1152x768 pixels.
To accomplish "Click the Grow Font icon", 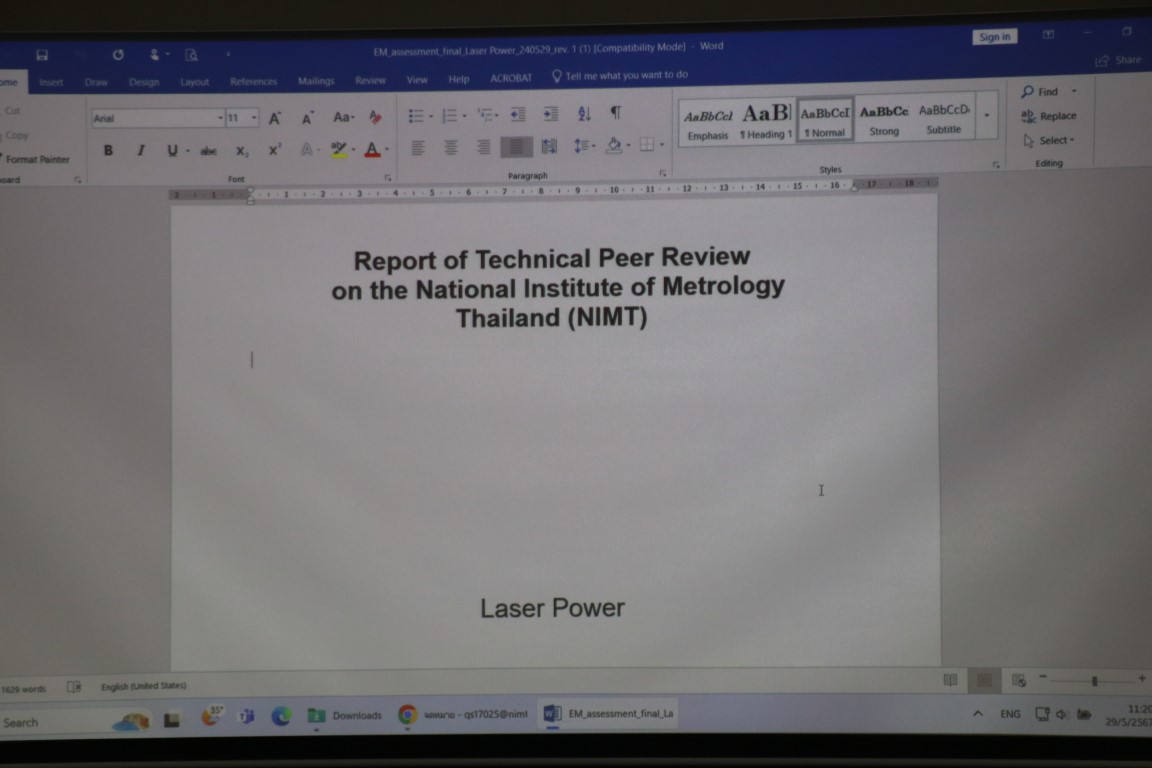I will click(x=275, y=118).
